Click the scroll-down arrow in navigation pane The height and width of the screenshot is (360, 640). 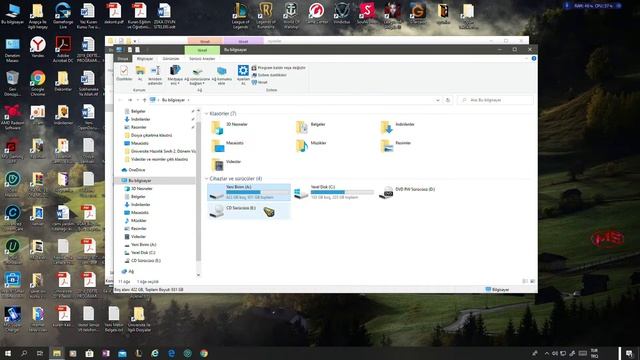click(198, 275)
